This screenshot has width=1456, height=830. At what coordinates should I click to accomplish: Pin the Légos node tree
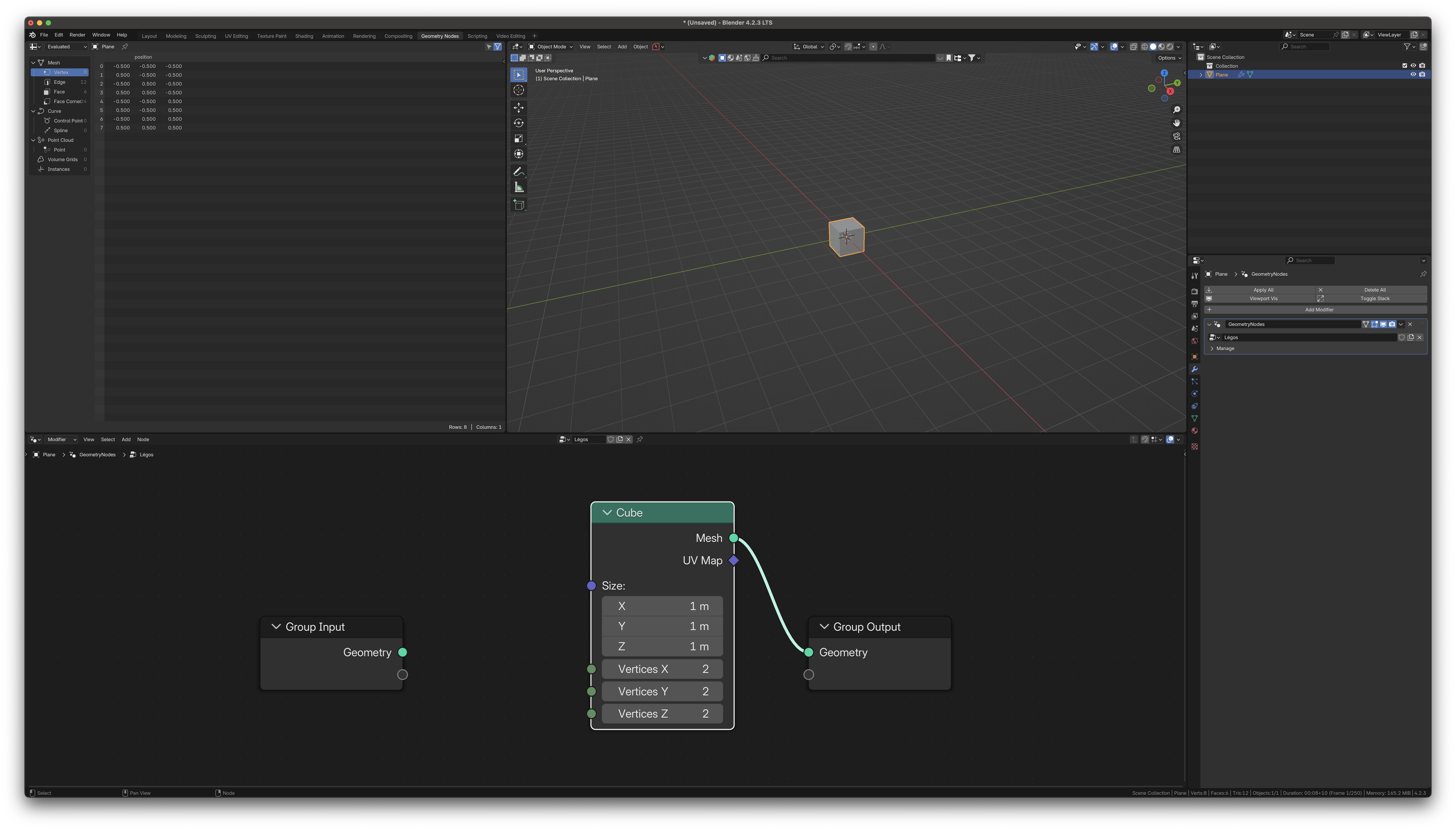(x=640, y=439)
